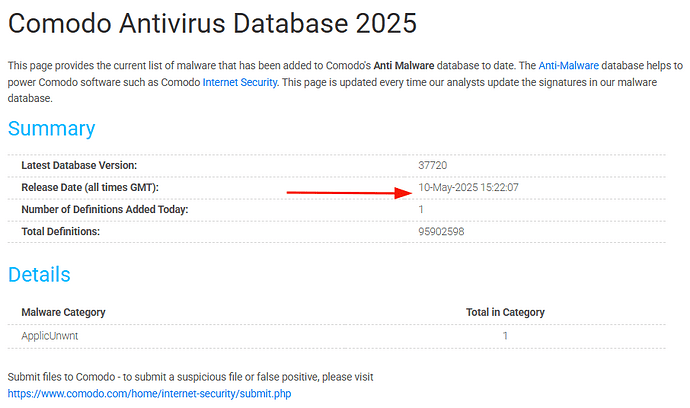
Task: Select the ApplicUnwnt category row
Action: coord(337,336)
